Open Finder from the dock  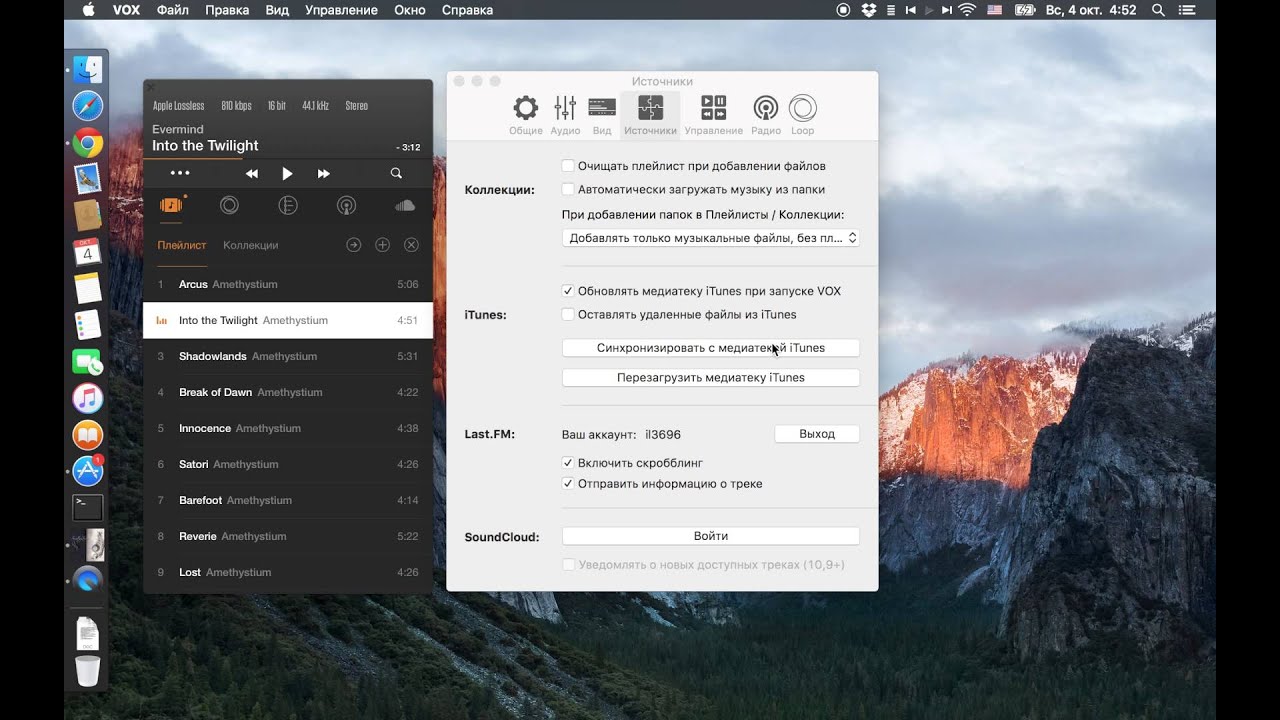click(88, 69)
